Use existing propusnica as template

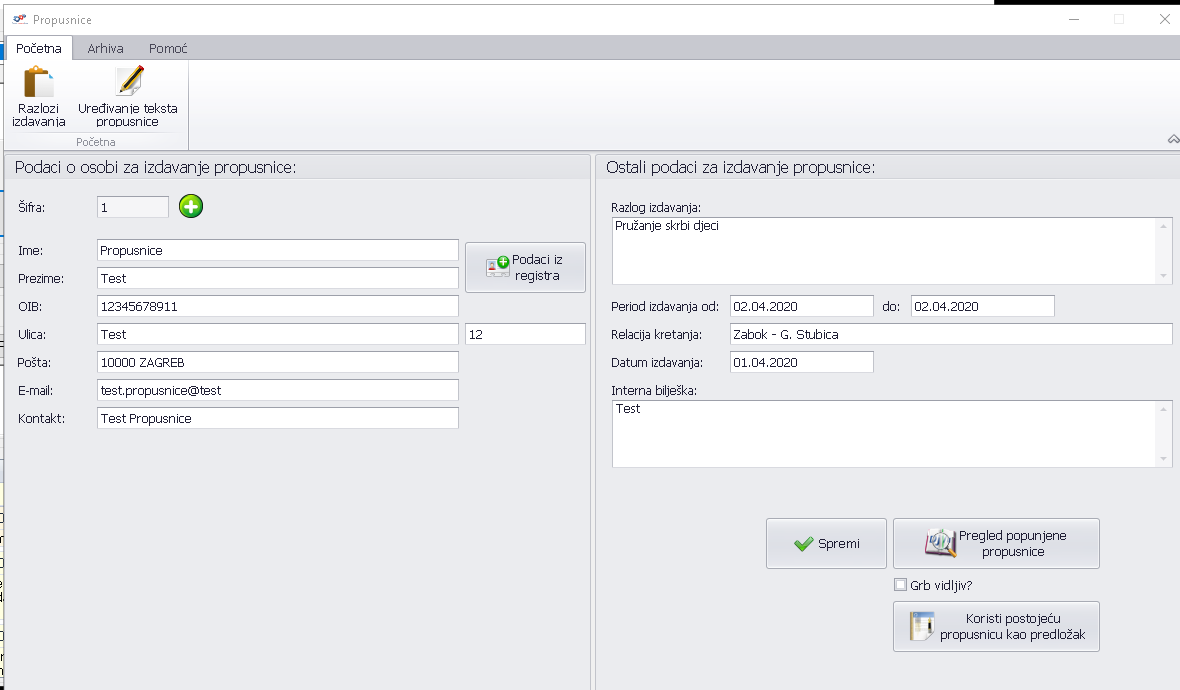point(996,627)
